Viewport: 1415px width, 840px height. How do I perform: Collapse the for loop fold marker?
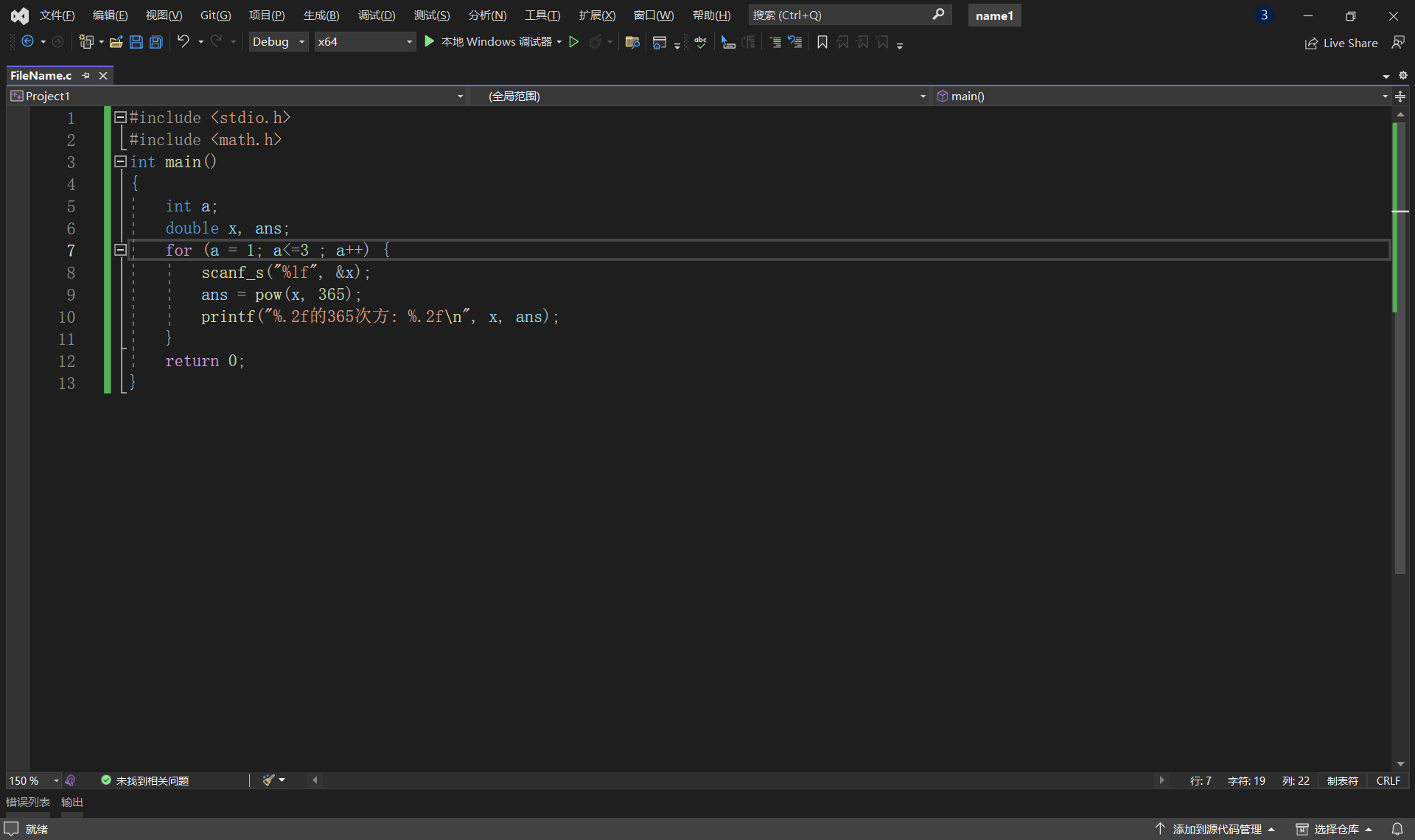(x=120, y=250)
